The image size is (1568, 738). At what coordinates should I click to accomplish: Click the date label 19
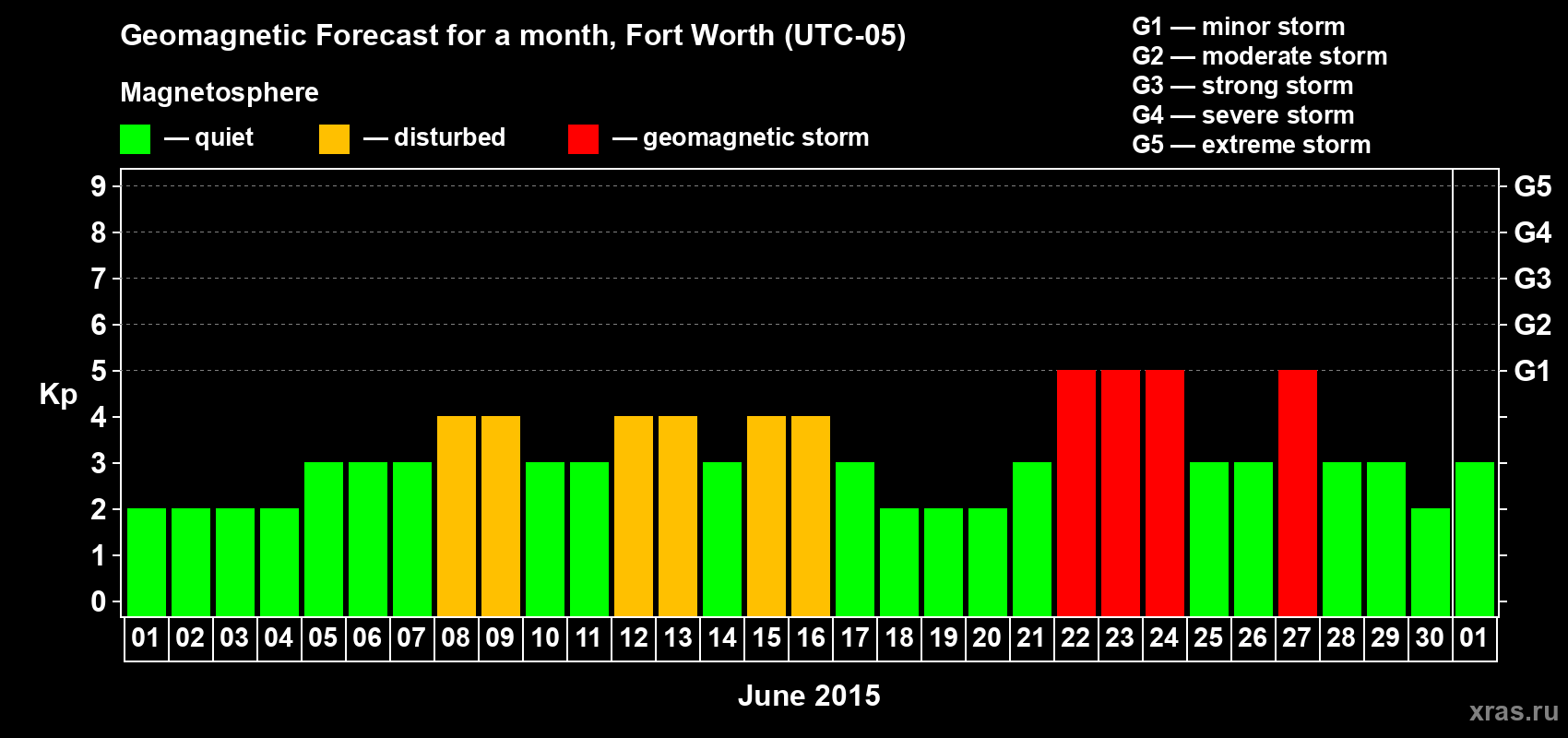[943, 637]
